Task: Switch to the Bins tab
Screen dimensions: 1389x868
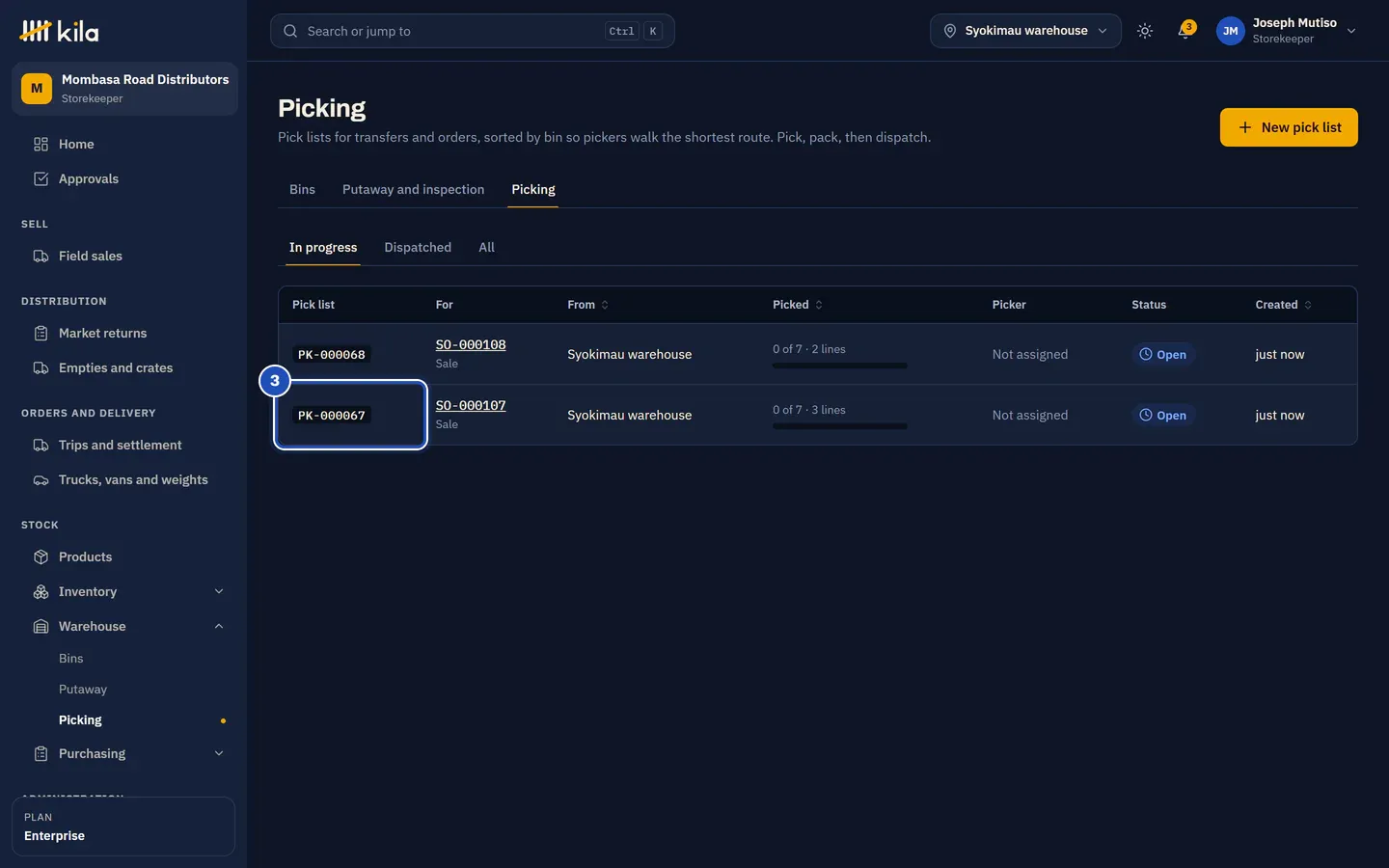Action: (302, 190)
